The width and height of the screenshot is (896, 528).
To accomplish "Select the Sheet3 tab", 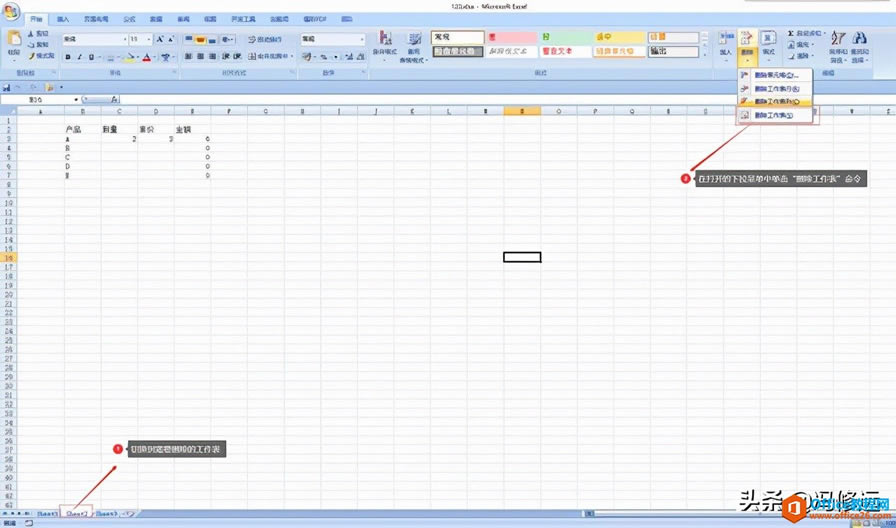I will click(107, 514).
